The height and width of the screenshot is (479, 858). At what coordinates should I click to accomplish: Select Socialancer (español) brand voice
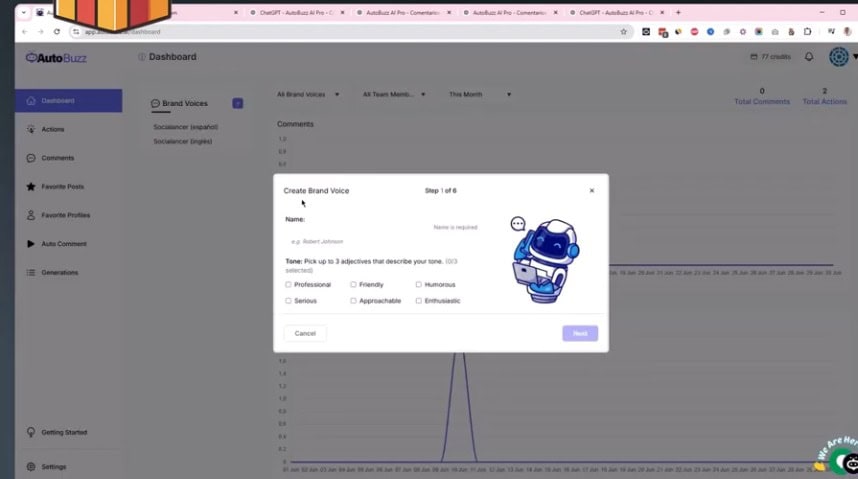(185, 127)
